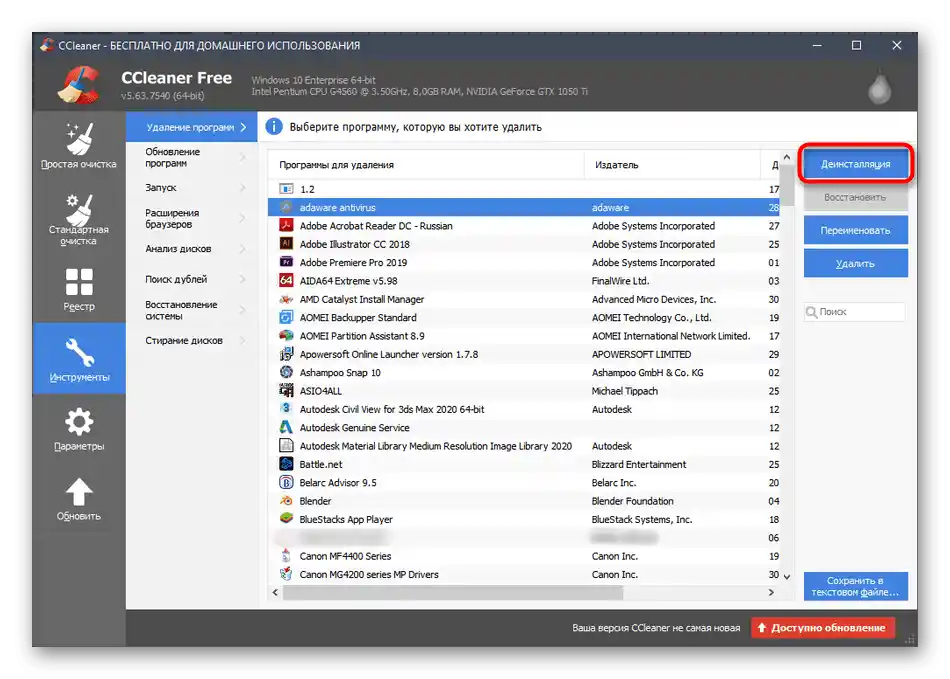This screenshot has width=950, height=679.
Task: Click Adobe Illustrator CC 2018 icon
Action: [286, 243]
